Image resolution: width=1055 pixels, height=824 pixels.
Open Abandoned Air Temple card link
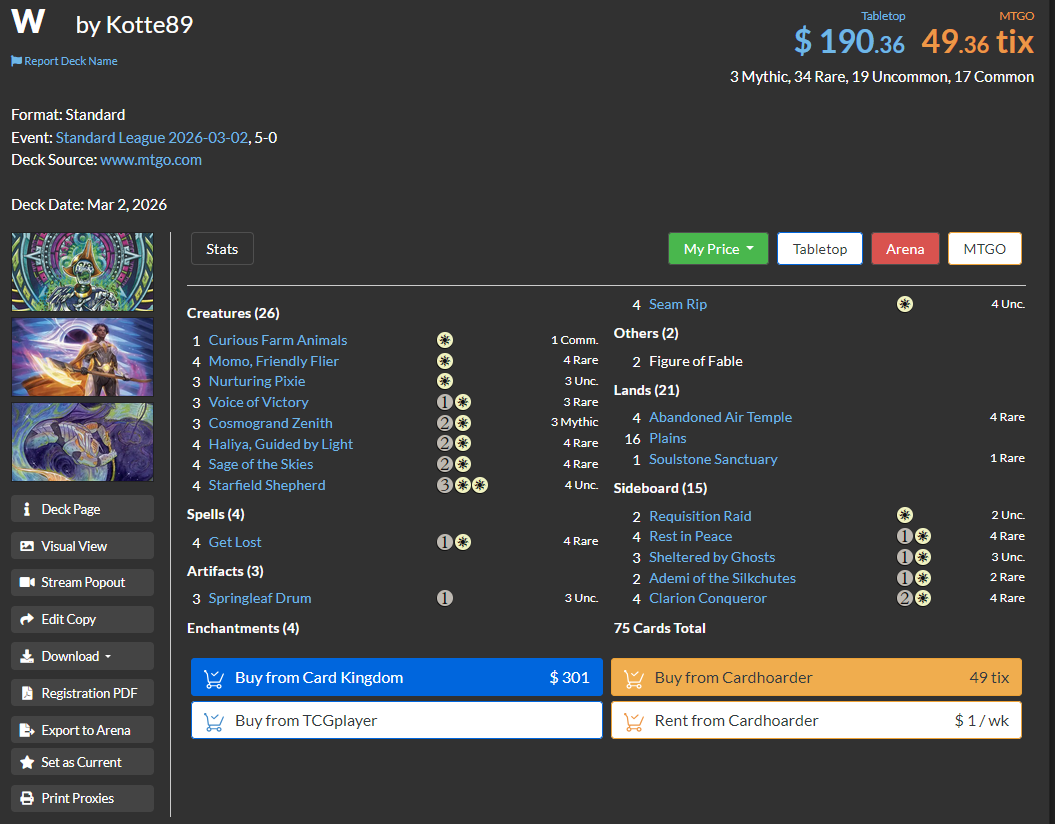pyautogui.click(x=720, y=417)
